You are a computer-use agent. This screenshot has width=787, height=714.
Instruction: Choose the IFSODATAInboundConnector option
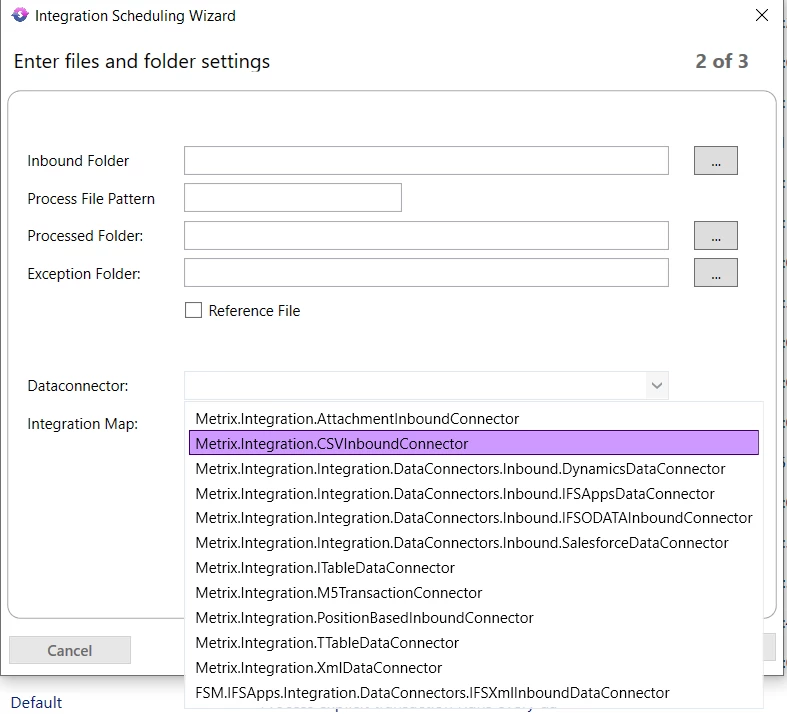point(473,518)
